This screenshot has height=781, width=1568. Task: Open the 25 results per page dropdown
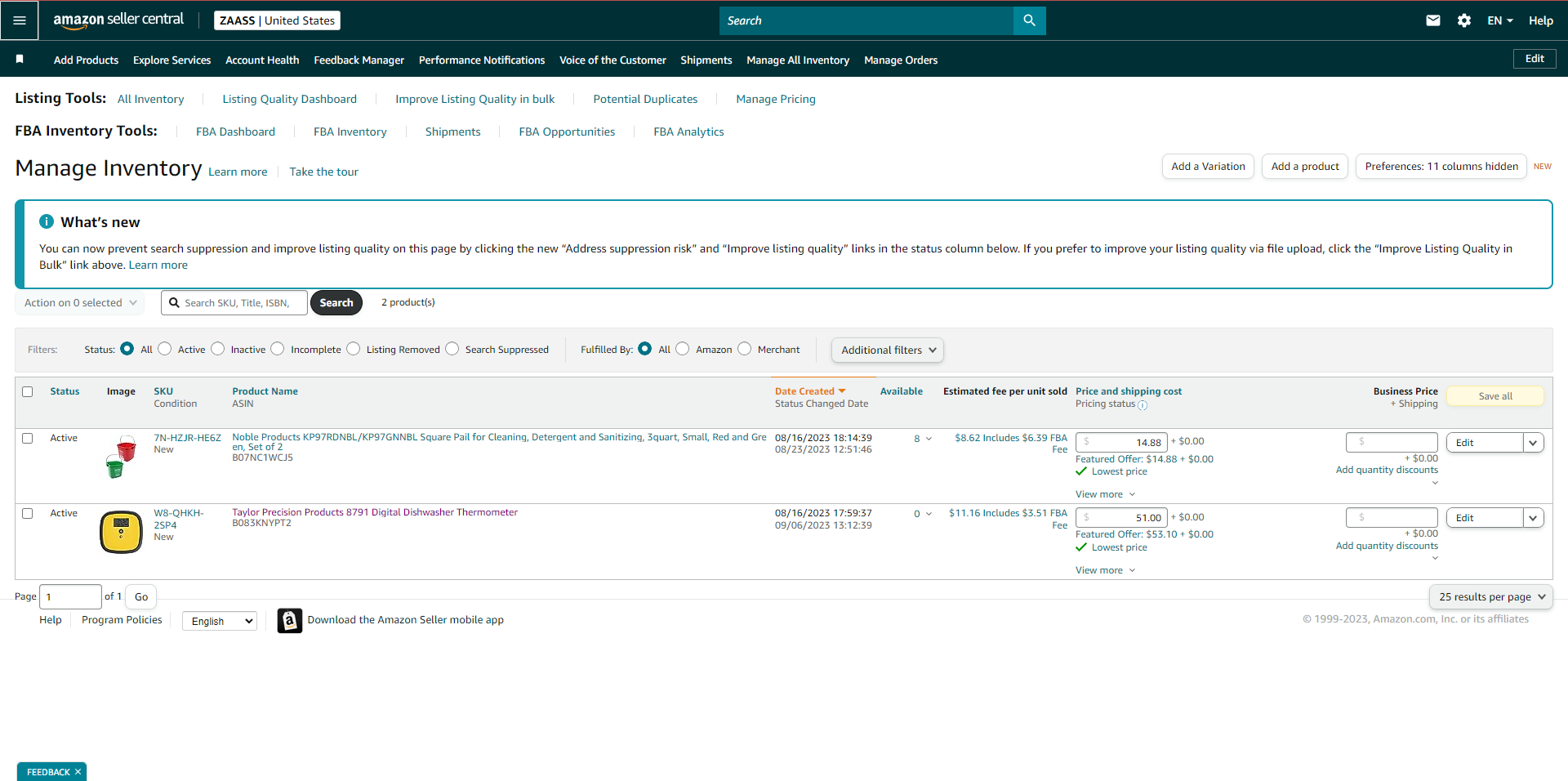point(1491,597)
